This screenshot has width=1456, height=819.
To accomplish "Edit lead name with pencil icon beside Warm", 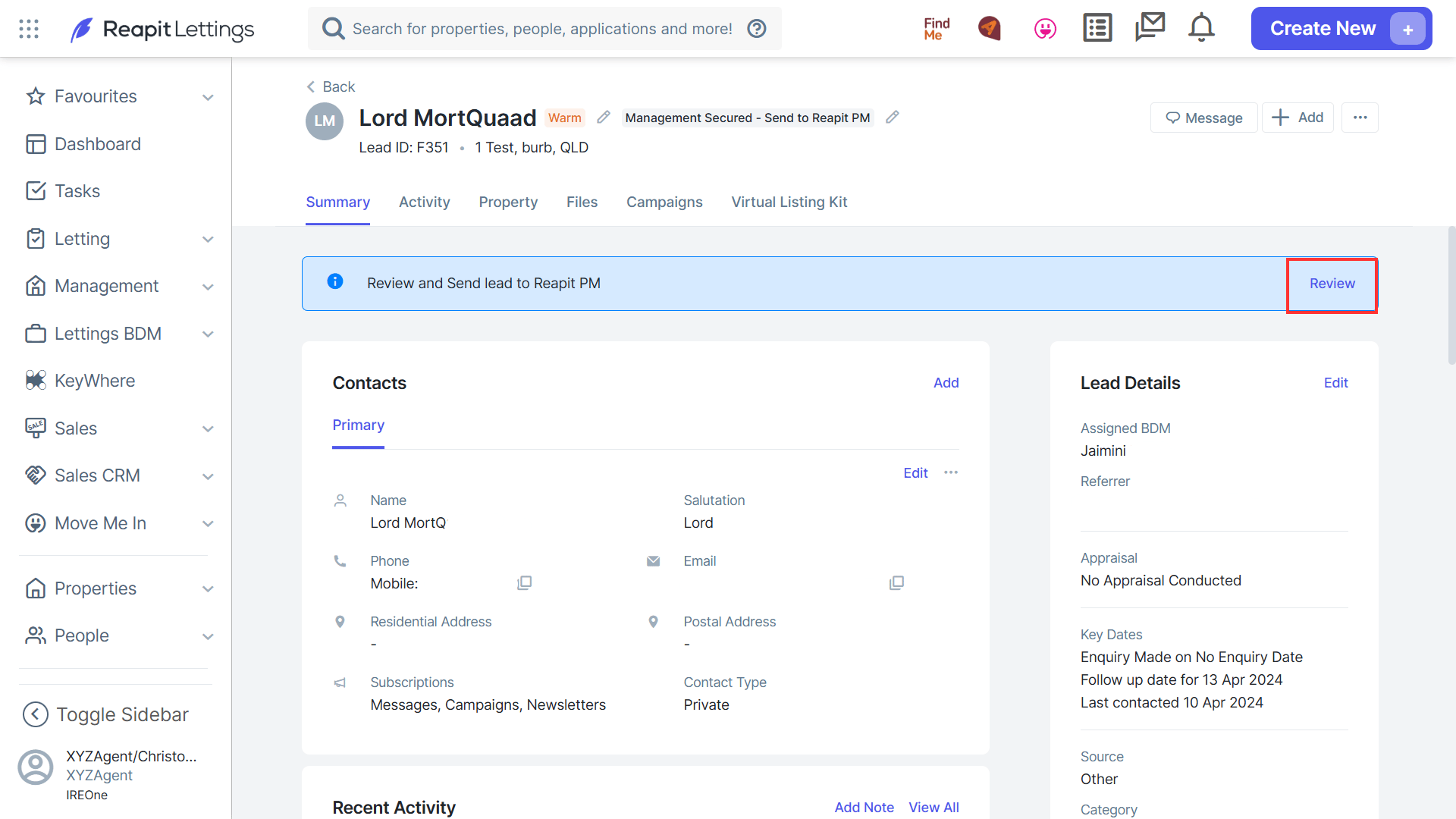I will coord(604,118).
